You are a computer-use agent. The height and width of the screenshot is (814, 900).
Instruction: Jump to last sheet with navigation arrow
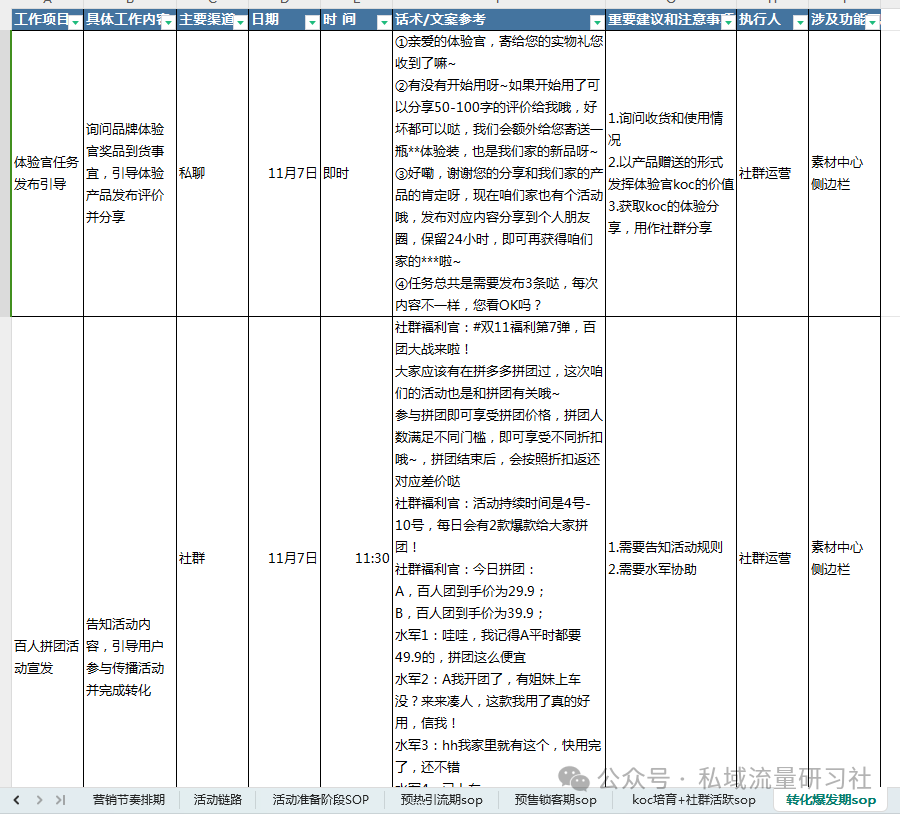60,800
